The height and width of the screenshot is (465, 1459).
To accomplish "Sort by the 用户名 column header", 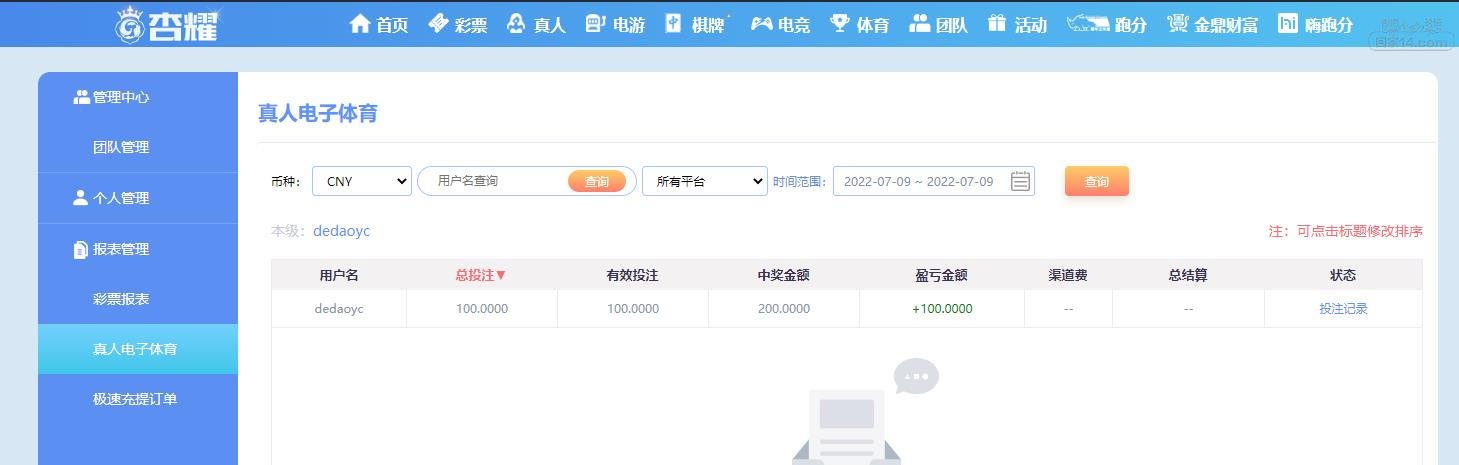I will (339, 275).
